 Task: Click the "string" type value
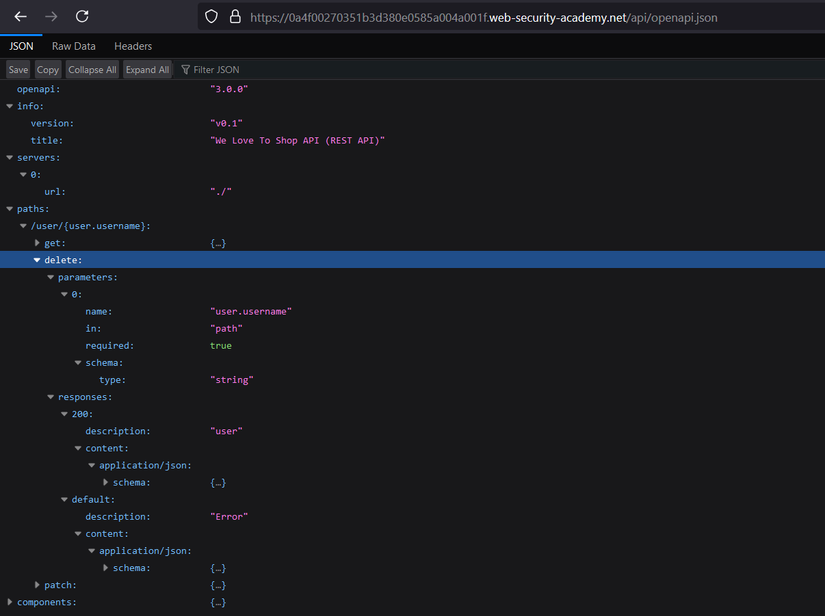[x=232, y=380]
